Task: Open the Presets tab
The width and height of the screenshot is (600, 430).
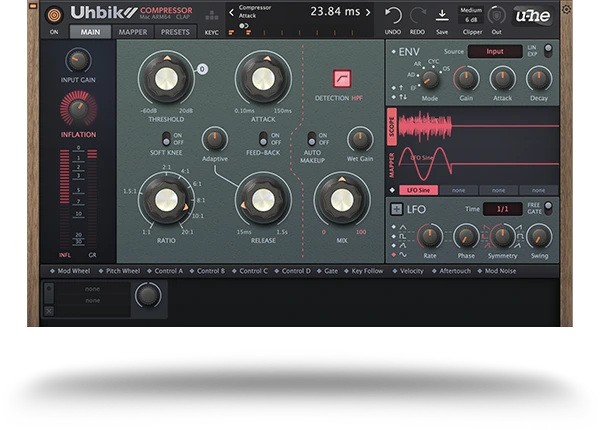Action: 175,32
